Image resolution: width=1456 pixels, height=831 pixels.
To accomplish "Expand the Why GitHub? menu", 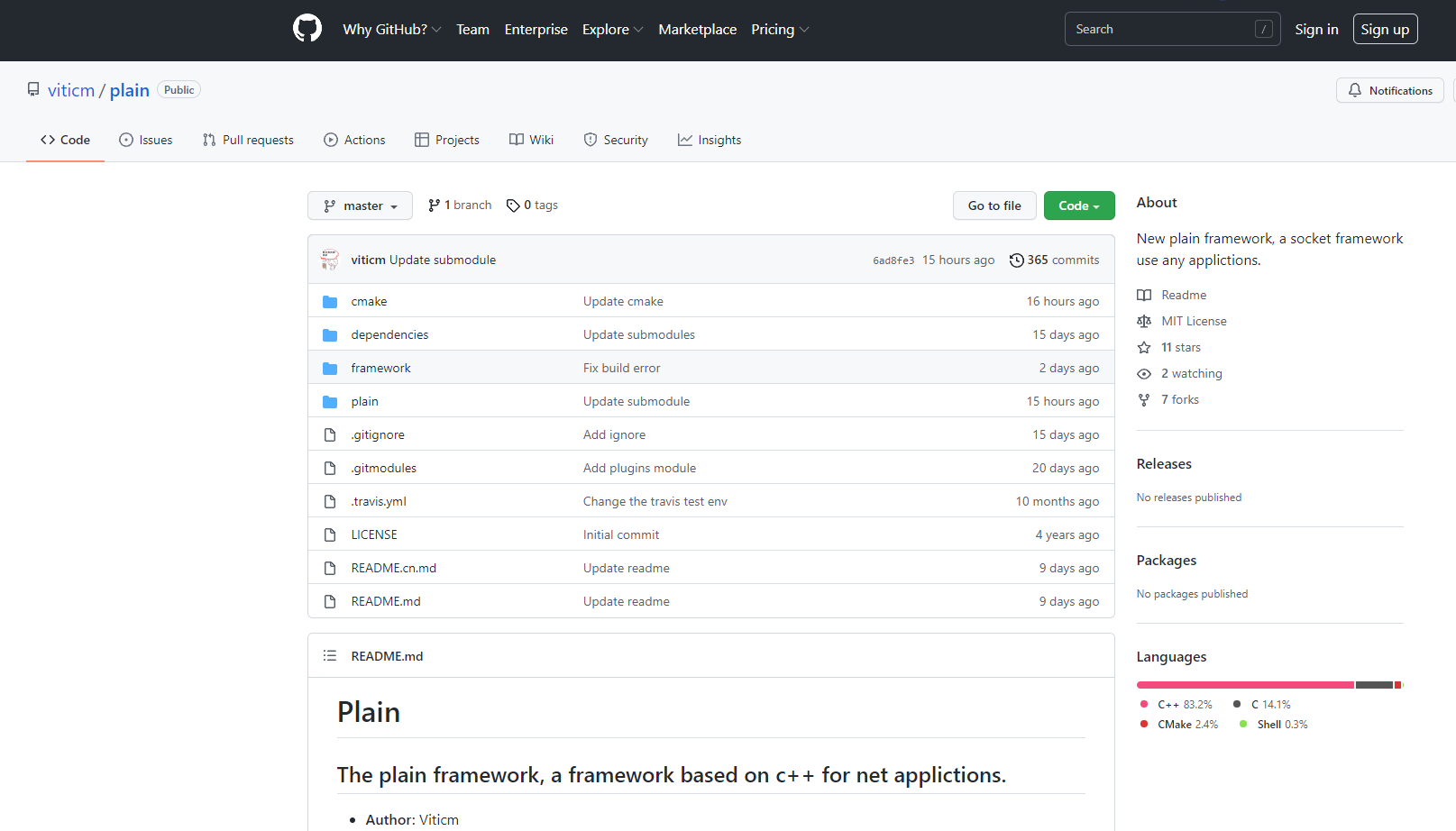I will [392, 30].
